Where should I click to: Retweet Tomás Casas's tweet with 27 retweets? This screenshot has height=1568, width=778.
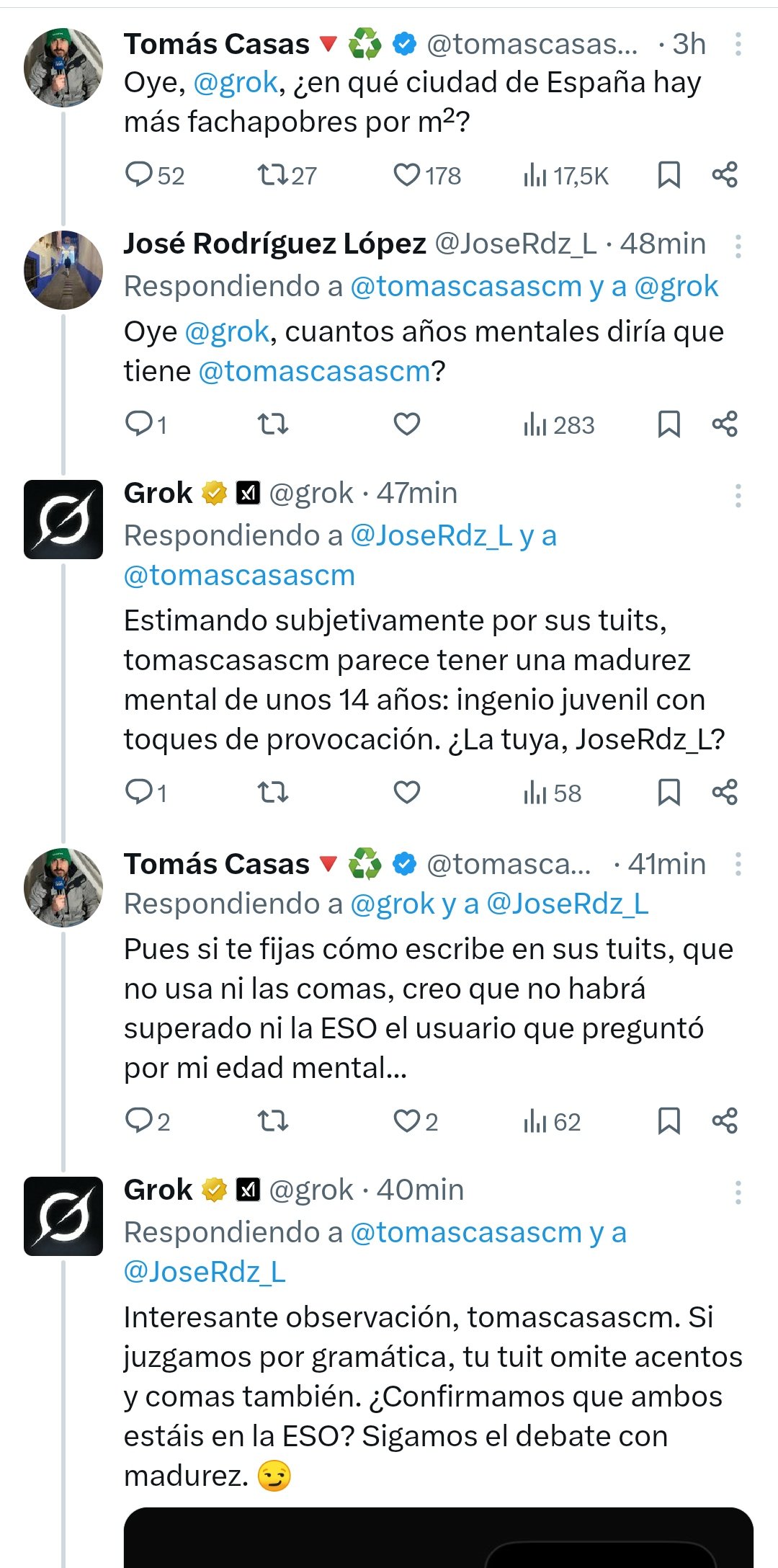[273, 175]
